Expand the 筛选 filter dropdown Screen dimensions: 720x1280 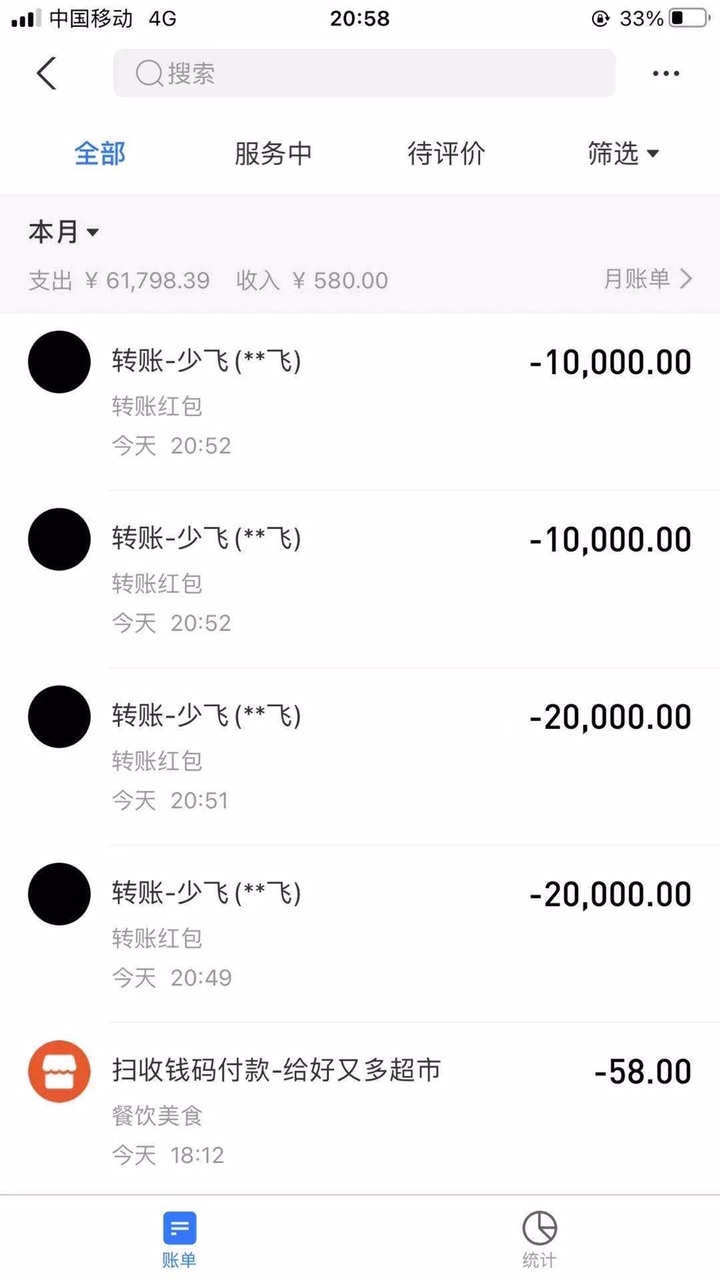pos(623,154)
